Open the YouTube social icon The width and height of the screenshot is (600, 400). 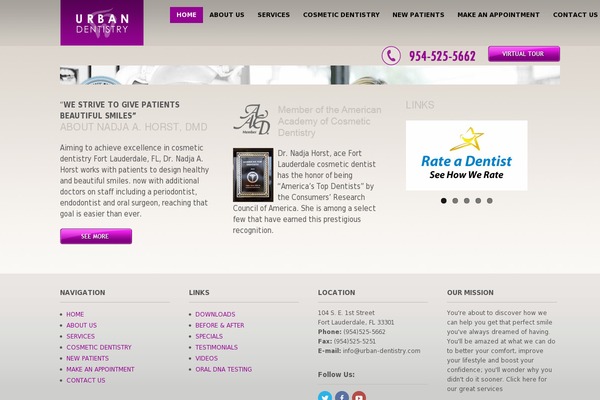(x=359, y=397)
